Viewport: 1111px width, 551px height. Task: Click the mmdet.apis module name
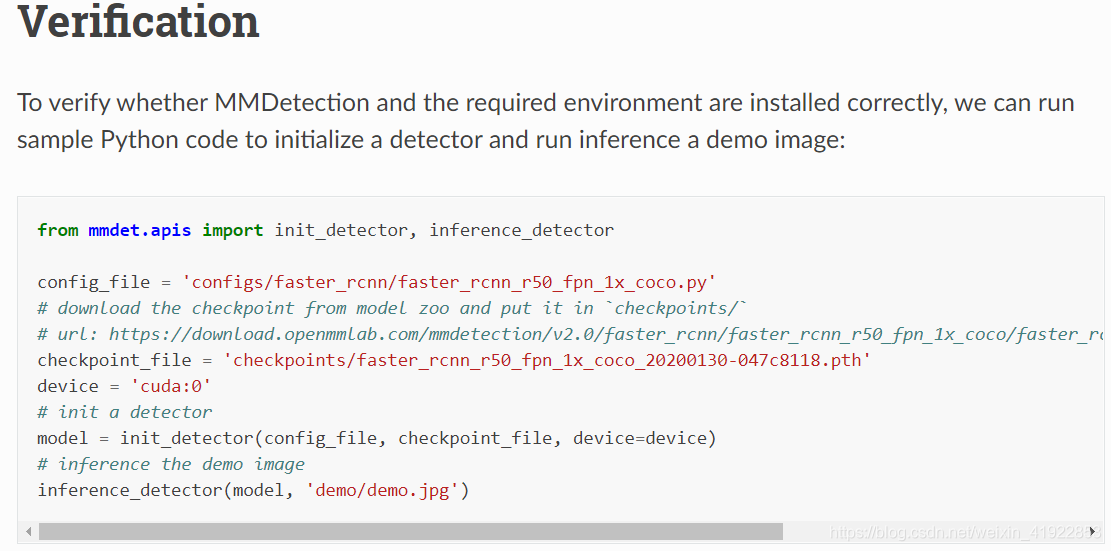[x=140, y=230]
